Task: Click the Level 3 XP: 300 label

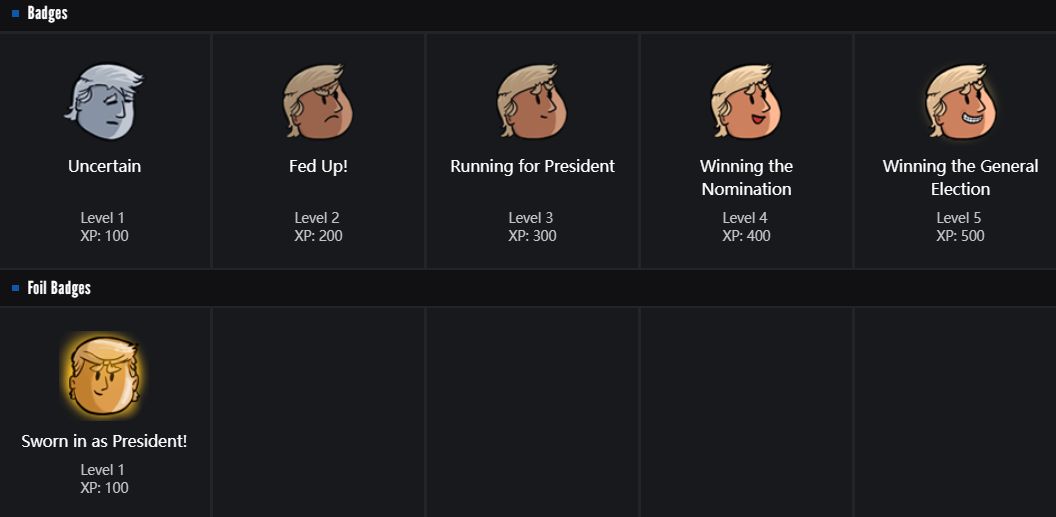Action: pyautogui.click(x=532, y=227)
